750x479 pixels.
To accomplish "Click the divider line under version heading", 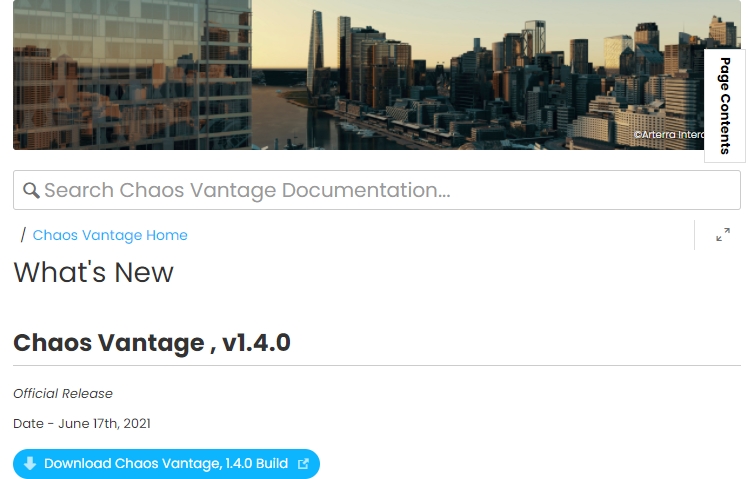I will point(376,366).
